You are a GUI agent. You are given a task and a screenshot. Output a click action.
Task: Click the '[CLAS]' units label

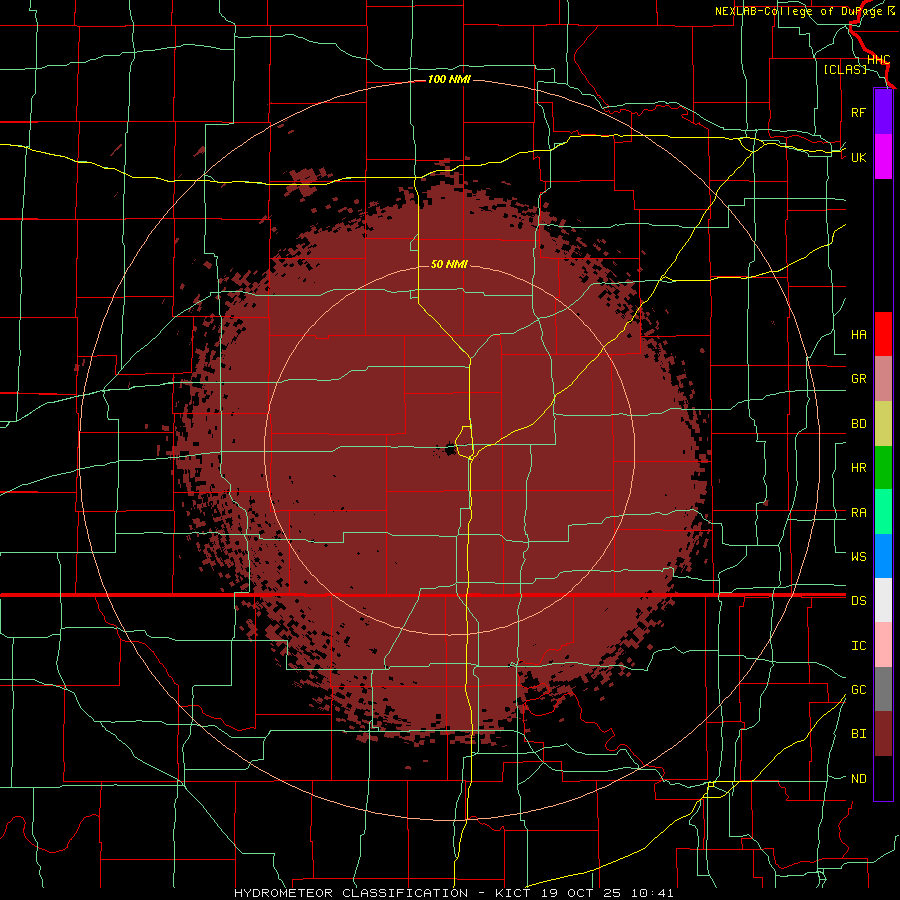pyautogui.click(x=845, y=69)
